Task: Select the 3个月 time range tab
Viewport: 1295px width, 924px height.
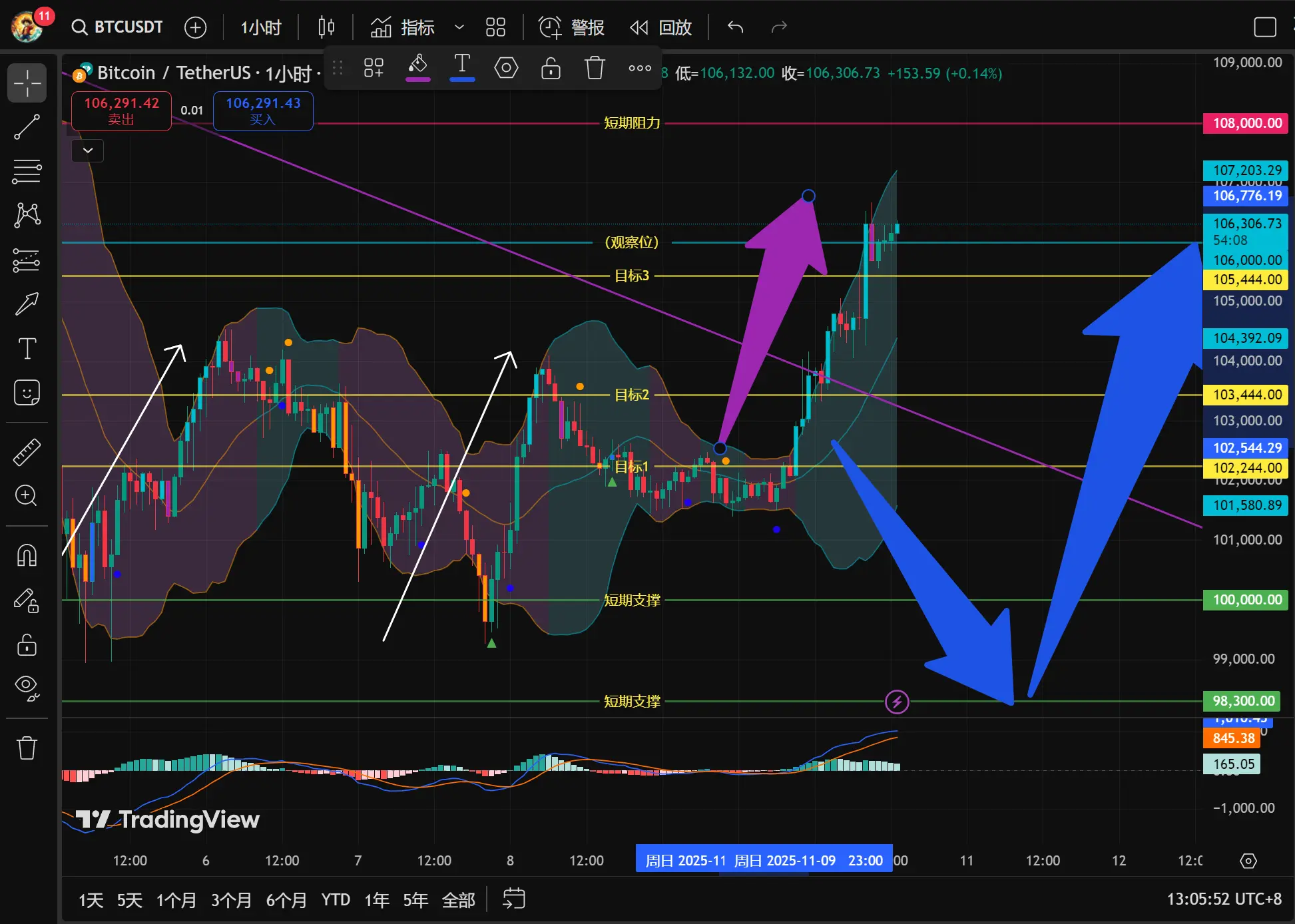Action: [x=231, y=900]
